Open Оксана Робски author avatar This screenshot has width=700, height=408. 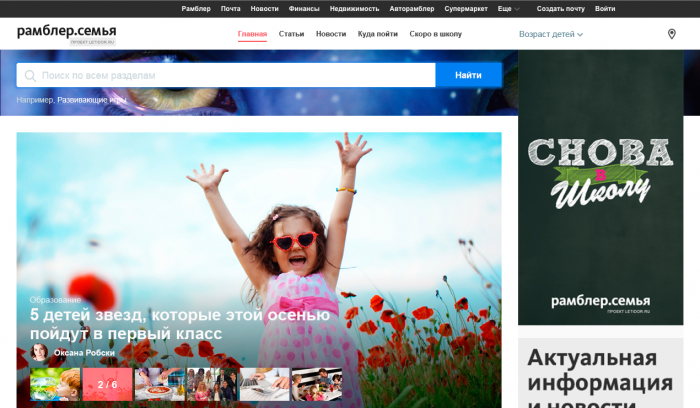click(x=39, y=352)
